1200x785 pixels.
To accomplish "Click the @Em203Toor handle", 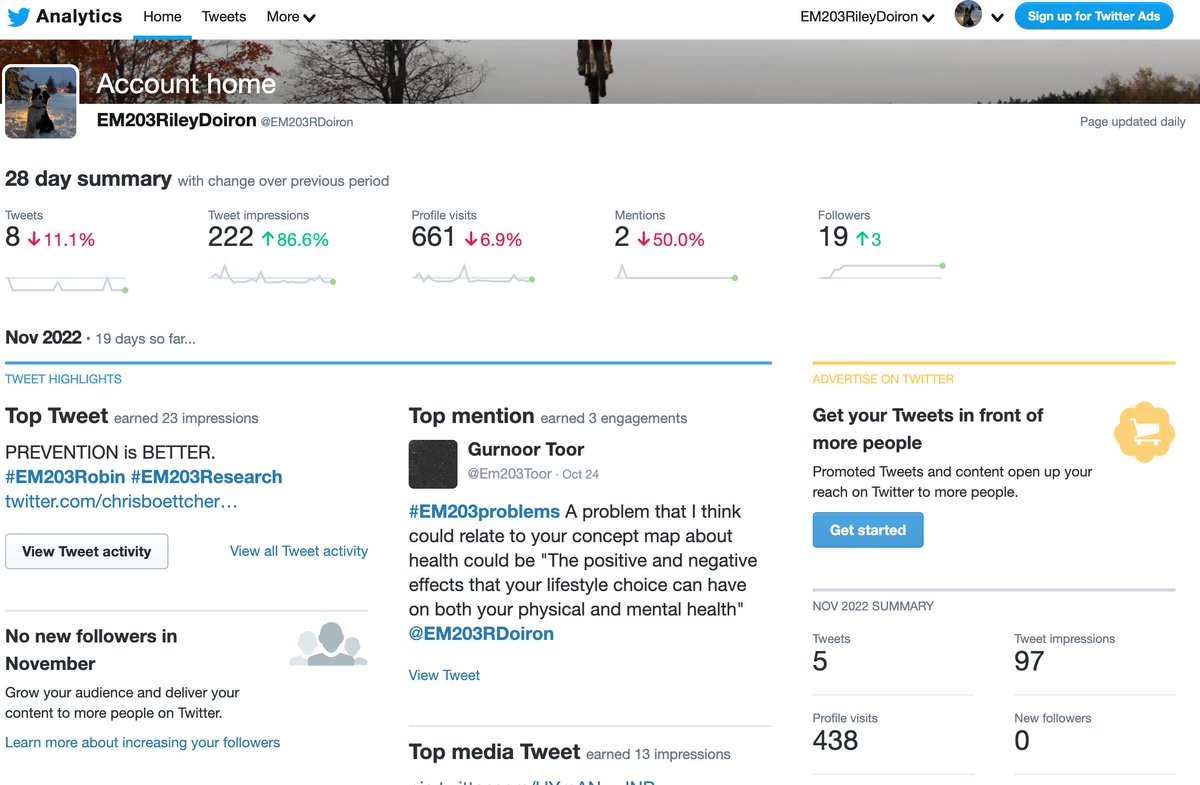I will [509, 474].
